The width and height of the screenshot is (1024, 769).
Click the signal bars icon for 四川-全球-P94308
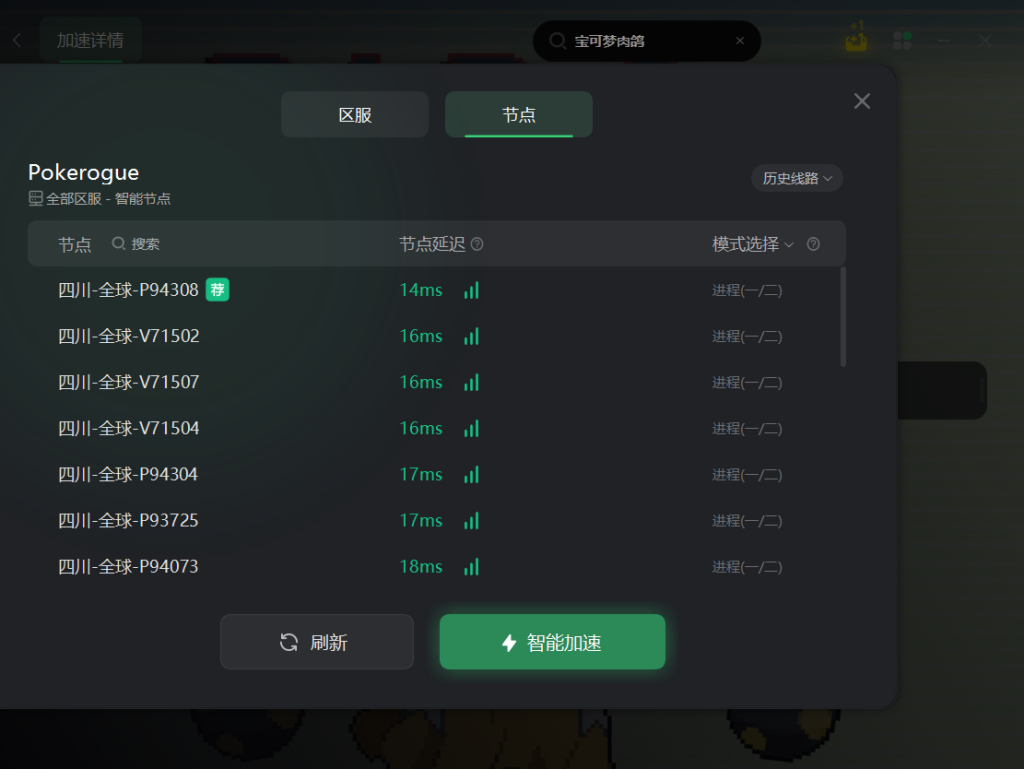click(472, 290)
